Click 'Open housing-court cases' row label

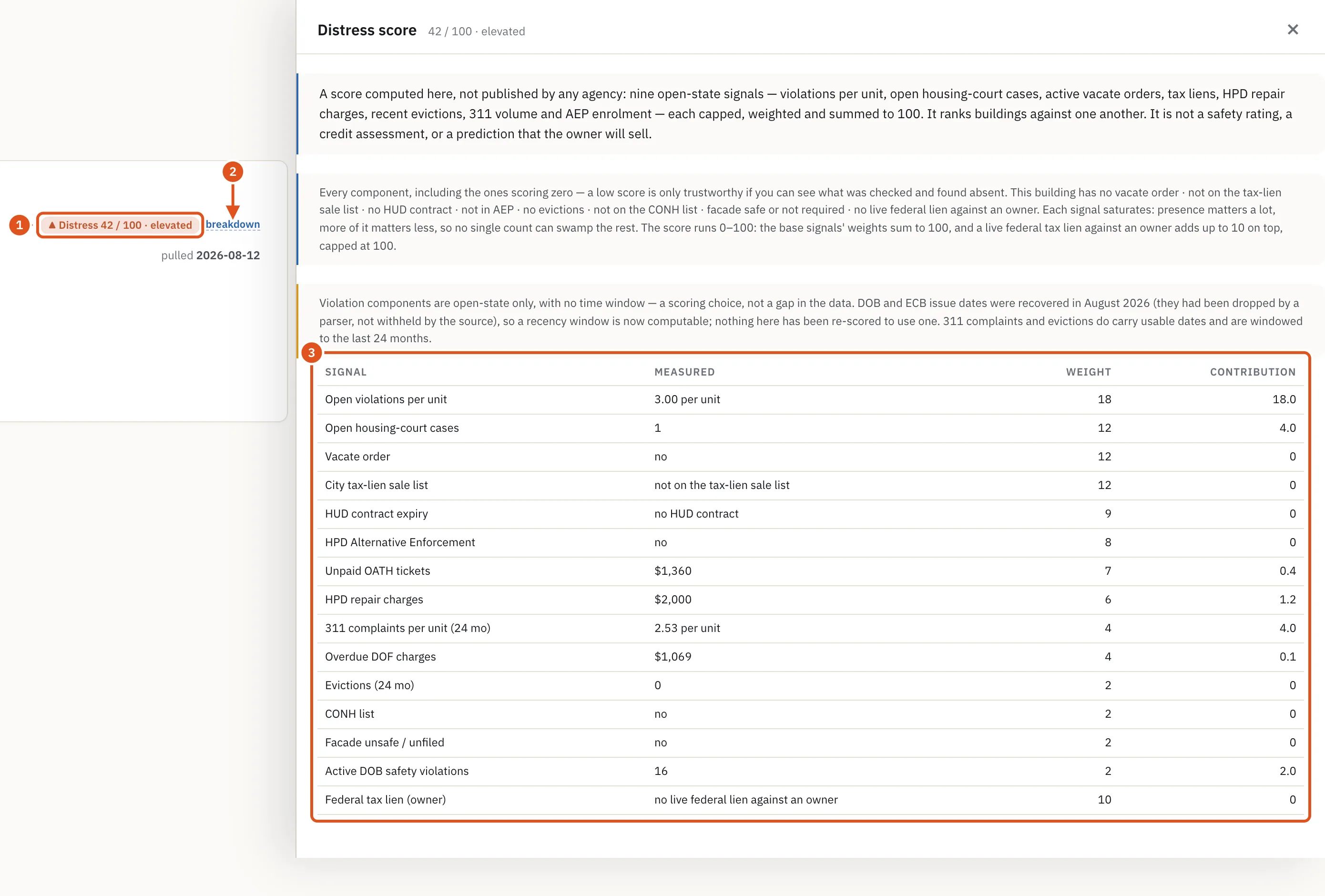pos(392,428)
